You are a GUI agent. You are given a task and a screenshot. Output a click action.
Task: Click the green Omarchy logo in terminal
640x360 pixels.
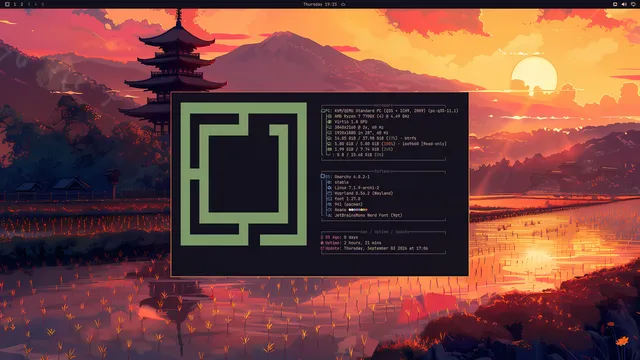click(244, 174)
